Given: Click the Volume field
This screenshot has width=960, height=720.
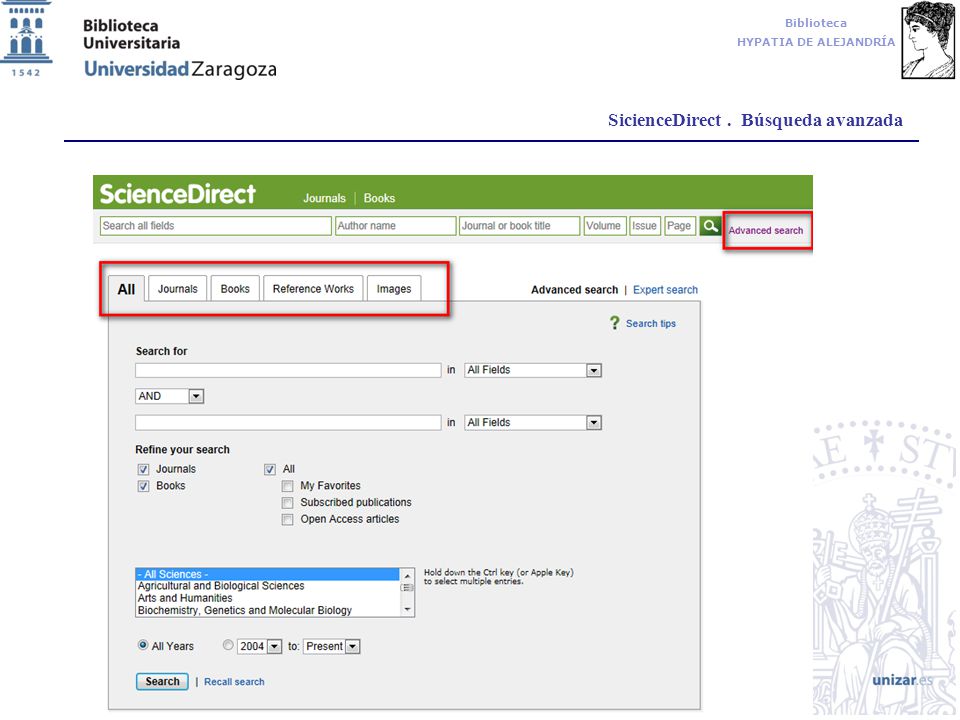Looking at the screenshot, I should (x=606, y=226).
